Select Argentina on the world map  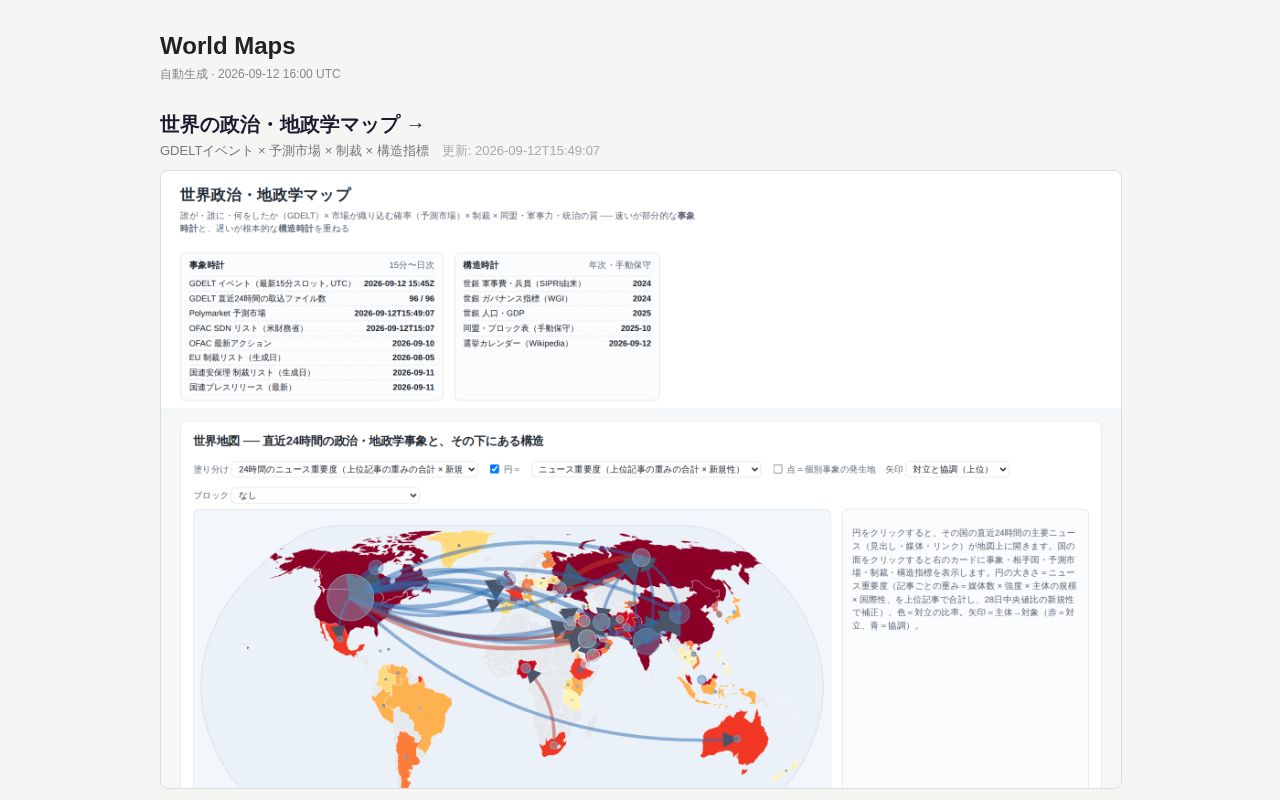(409, 758)
